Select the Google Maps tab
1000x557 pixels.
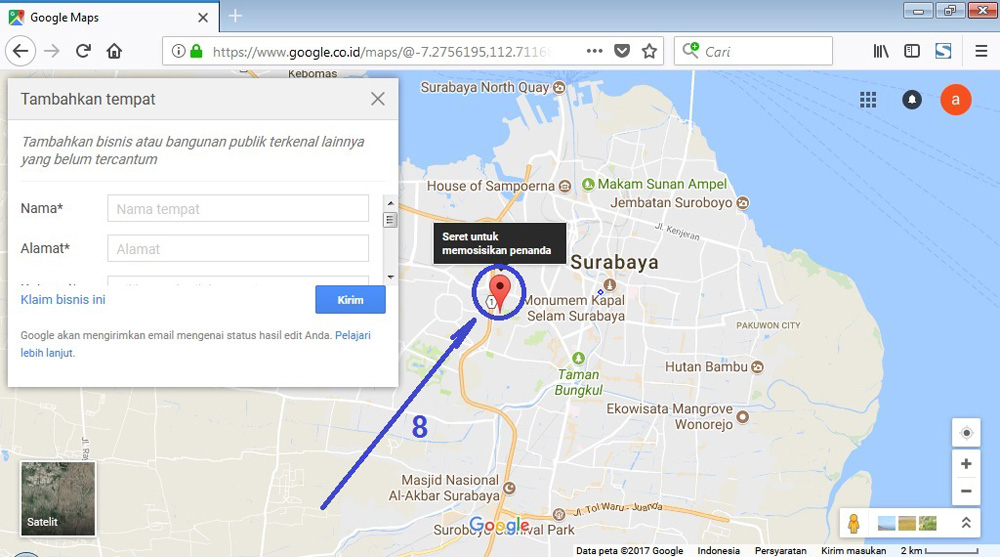(x=110, y=17)
